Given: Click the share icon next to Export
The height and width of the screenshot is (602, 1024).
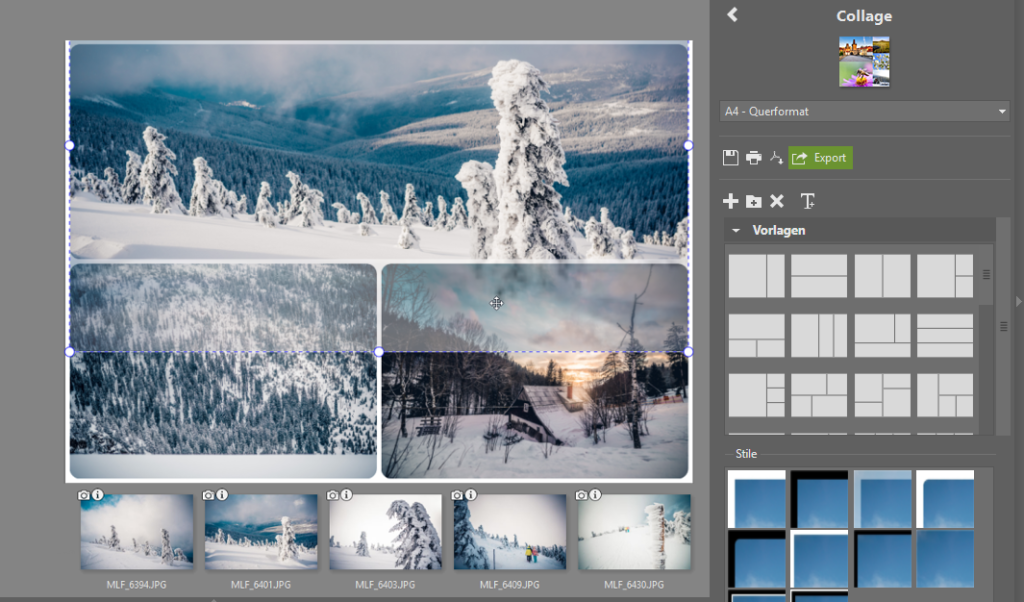Looking at the screenshot, I should 776,157.
